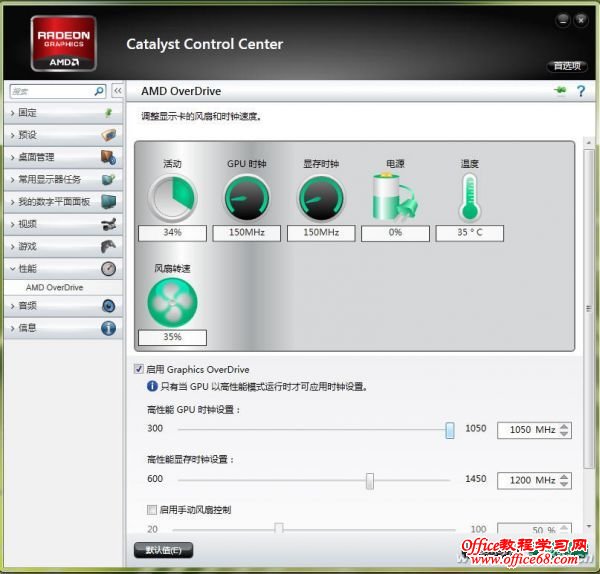The image size is (600, 574).
Task: Click the 常用显示器任务 monitor icon
Action: [x=109, y=179]
